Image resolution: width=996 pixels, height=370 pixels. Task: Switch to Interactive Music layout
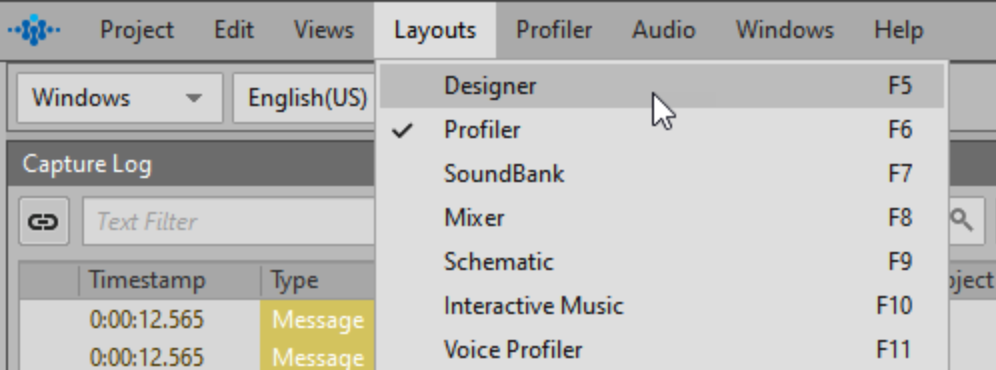tap(661, 305)
